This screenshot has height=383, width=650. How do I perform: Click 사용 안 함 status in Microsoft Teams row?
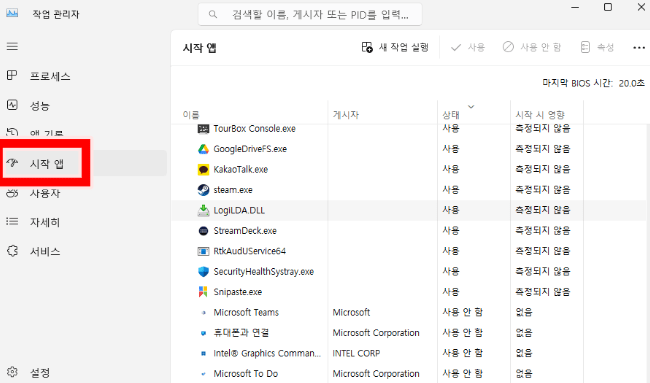click(x=463, y=312)
